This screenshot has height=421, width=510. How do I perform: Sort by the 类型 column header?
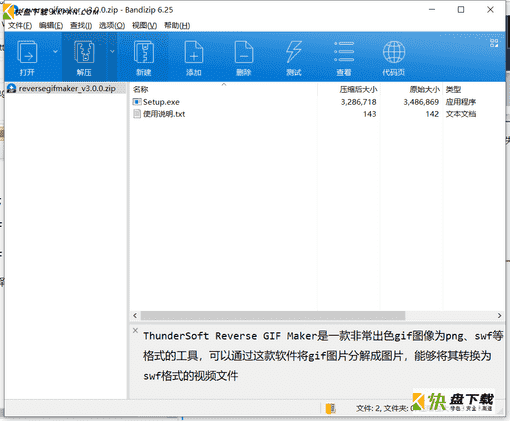tap(473, 89)
